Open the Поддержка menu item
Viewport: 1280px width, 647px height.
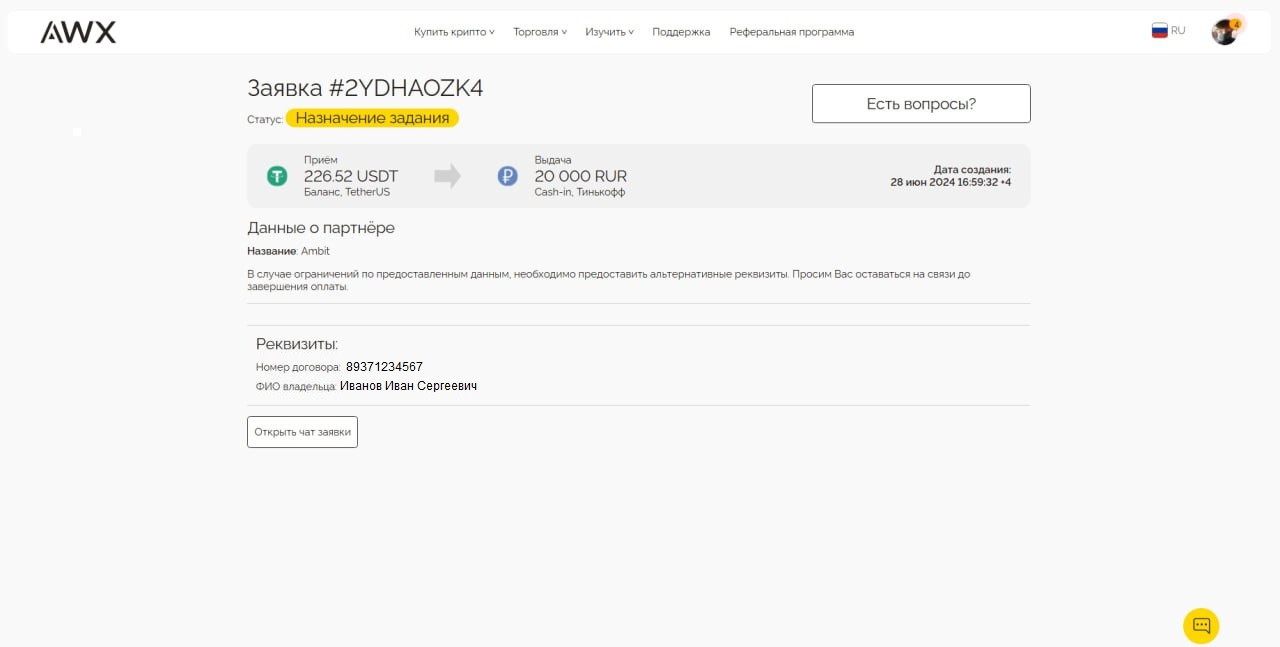pyautogui.click(x=681, y=32)
